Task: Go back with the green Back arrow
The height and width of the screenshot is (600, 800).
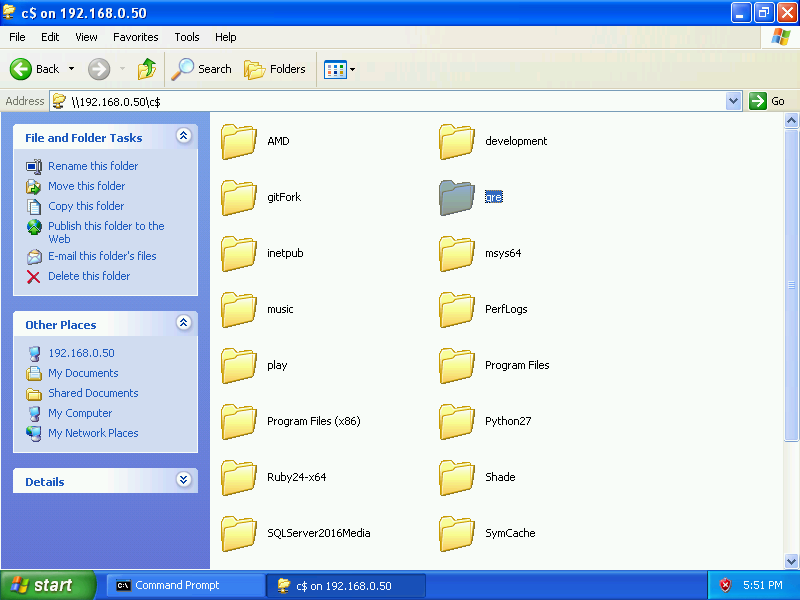Action: (34, 69)
